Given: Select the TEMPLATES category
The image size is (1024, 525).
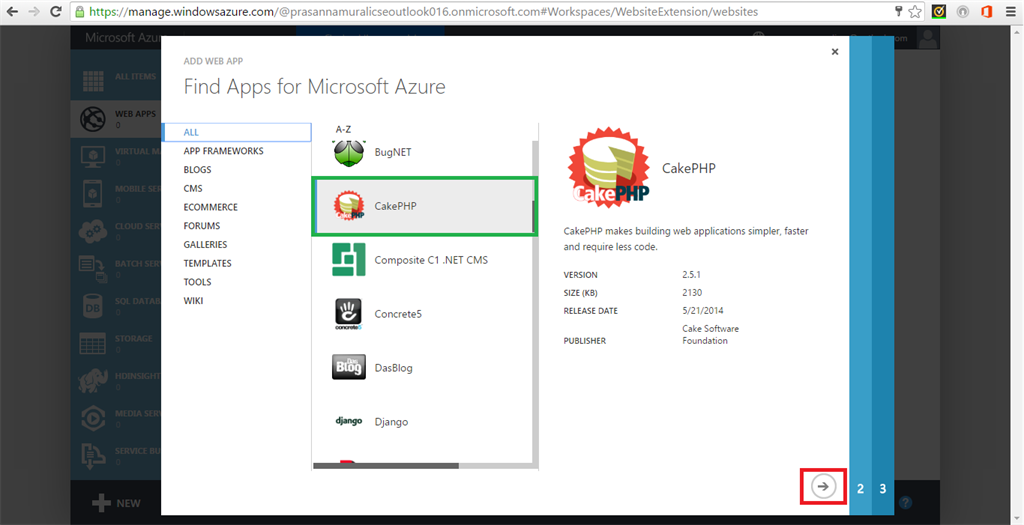Looking at the screenshot, I should [x=207, y=263].
